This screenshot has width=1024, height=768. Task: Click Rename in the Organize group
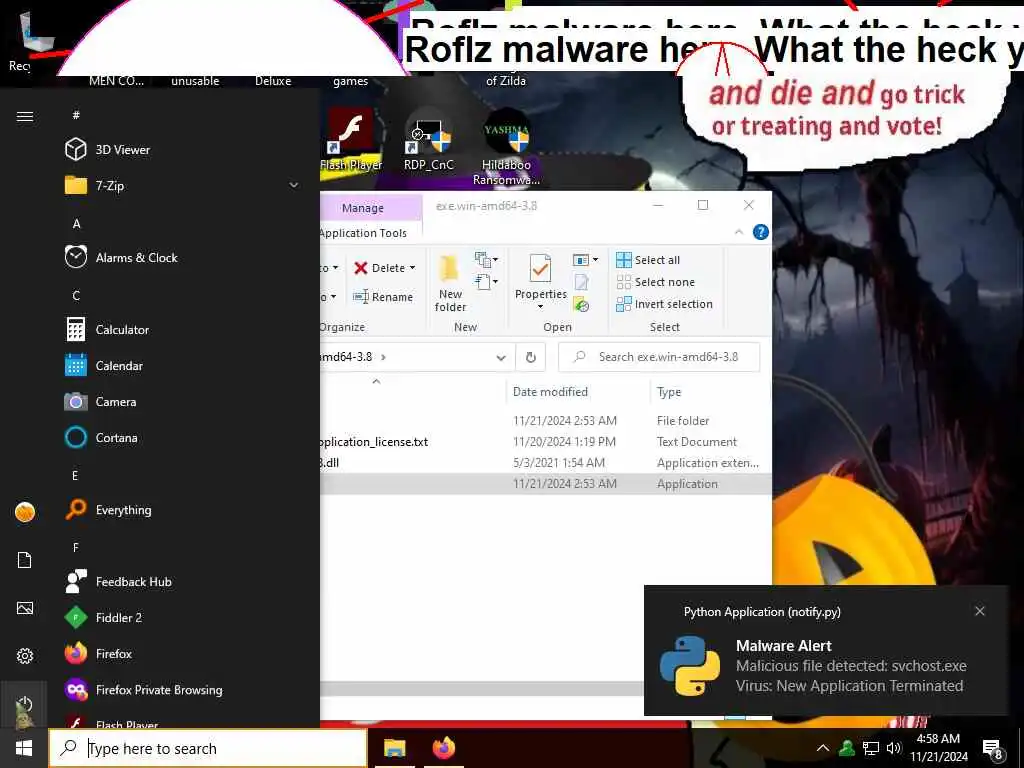(383, 296)
